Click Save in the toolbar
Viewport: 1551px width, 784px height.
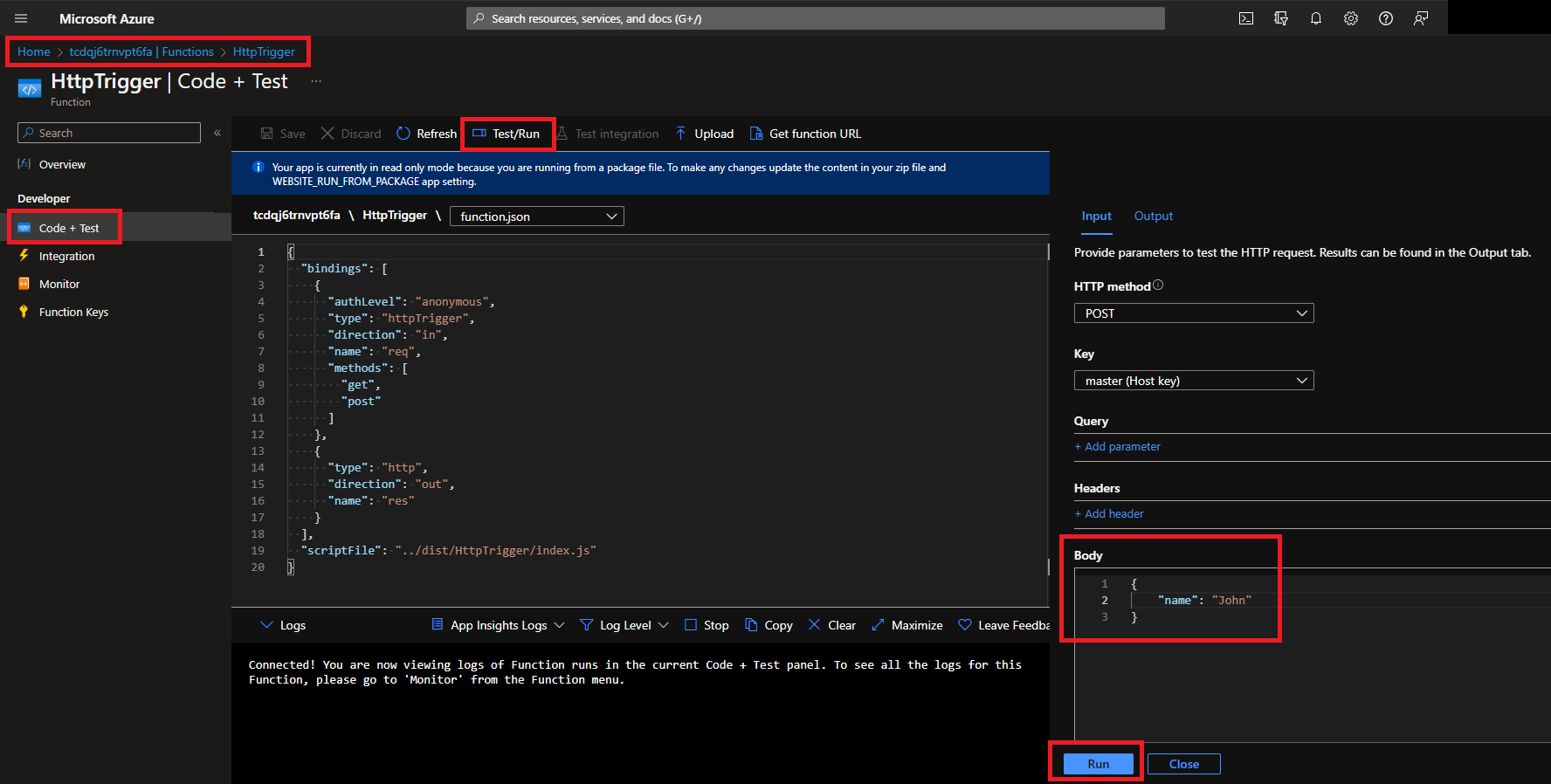pyautogui.click(x=283, y=134)
